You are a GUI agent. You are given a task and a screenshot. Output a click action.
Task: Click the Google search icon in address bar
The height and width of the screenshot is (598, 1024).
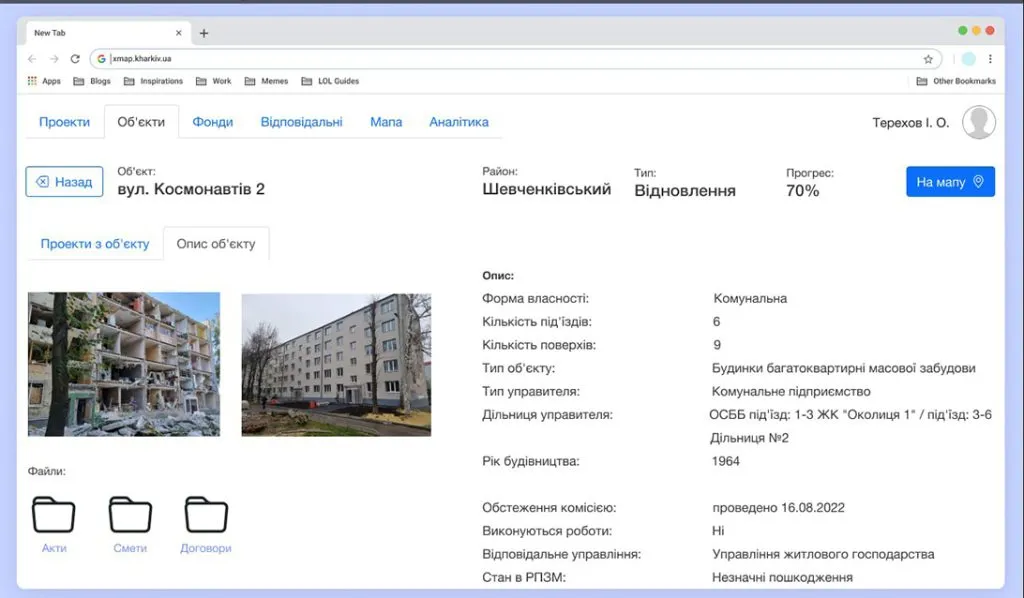tap(100, 58)
